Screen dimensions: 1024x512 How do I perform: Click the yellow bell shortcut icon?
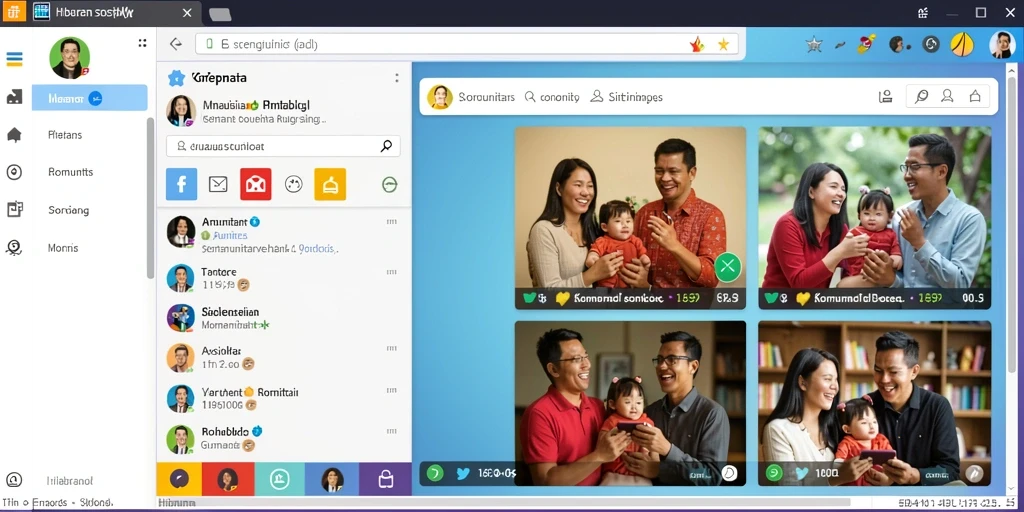click(x=330, y=184)
